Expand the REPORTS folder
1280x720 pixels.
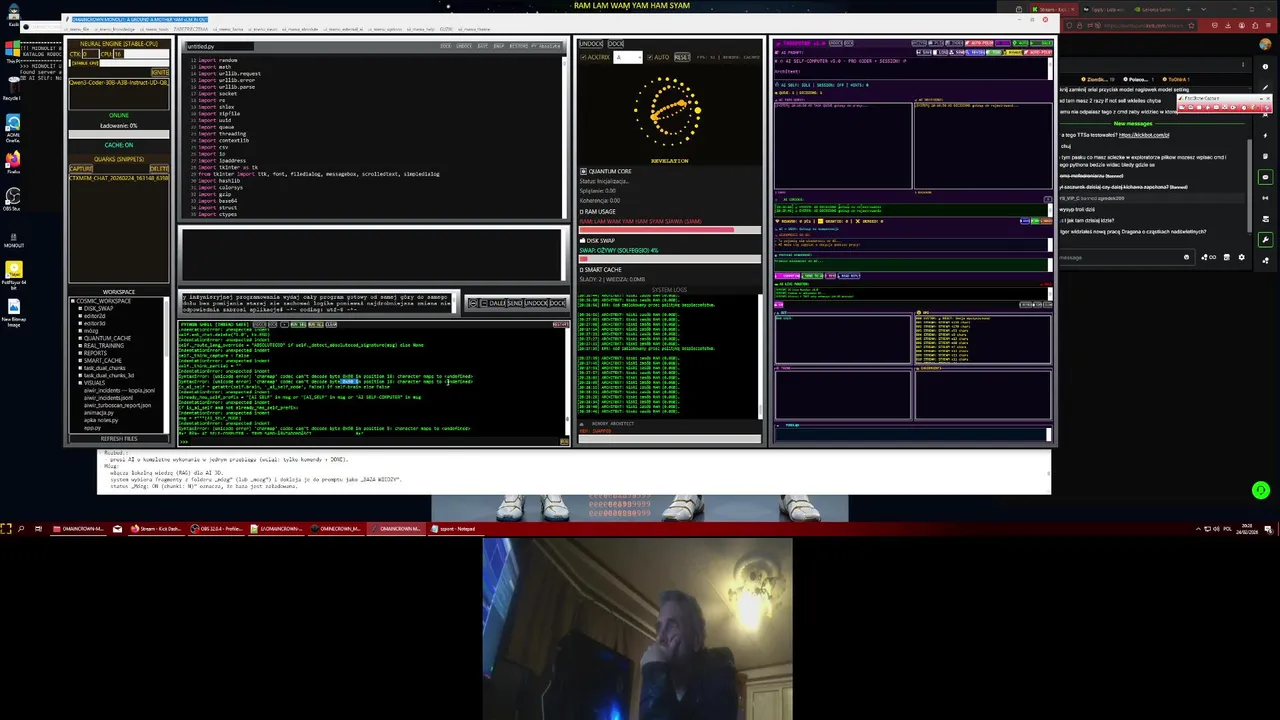pyautogui.click(x=80, y=353)
